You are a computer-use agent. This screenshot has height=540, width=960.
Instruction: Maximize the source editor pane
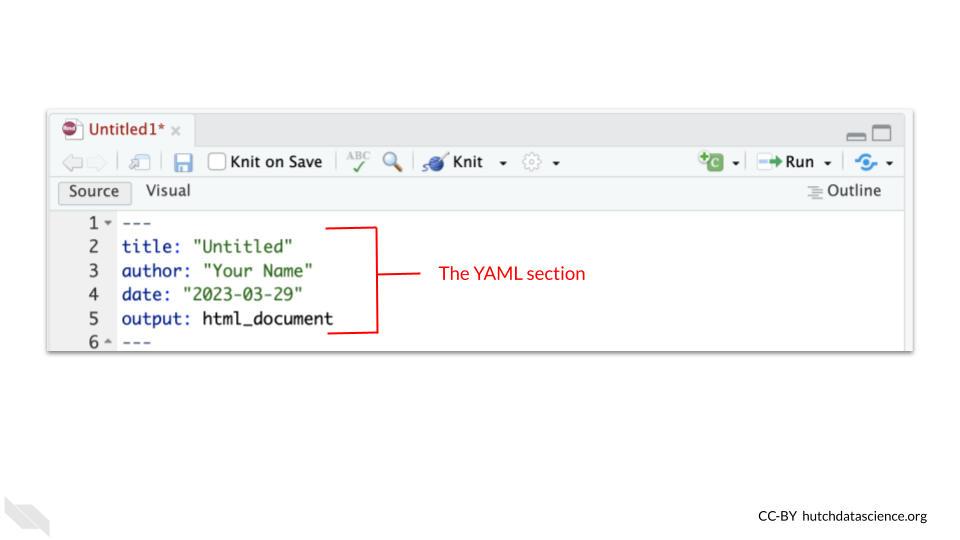point(882,133)
